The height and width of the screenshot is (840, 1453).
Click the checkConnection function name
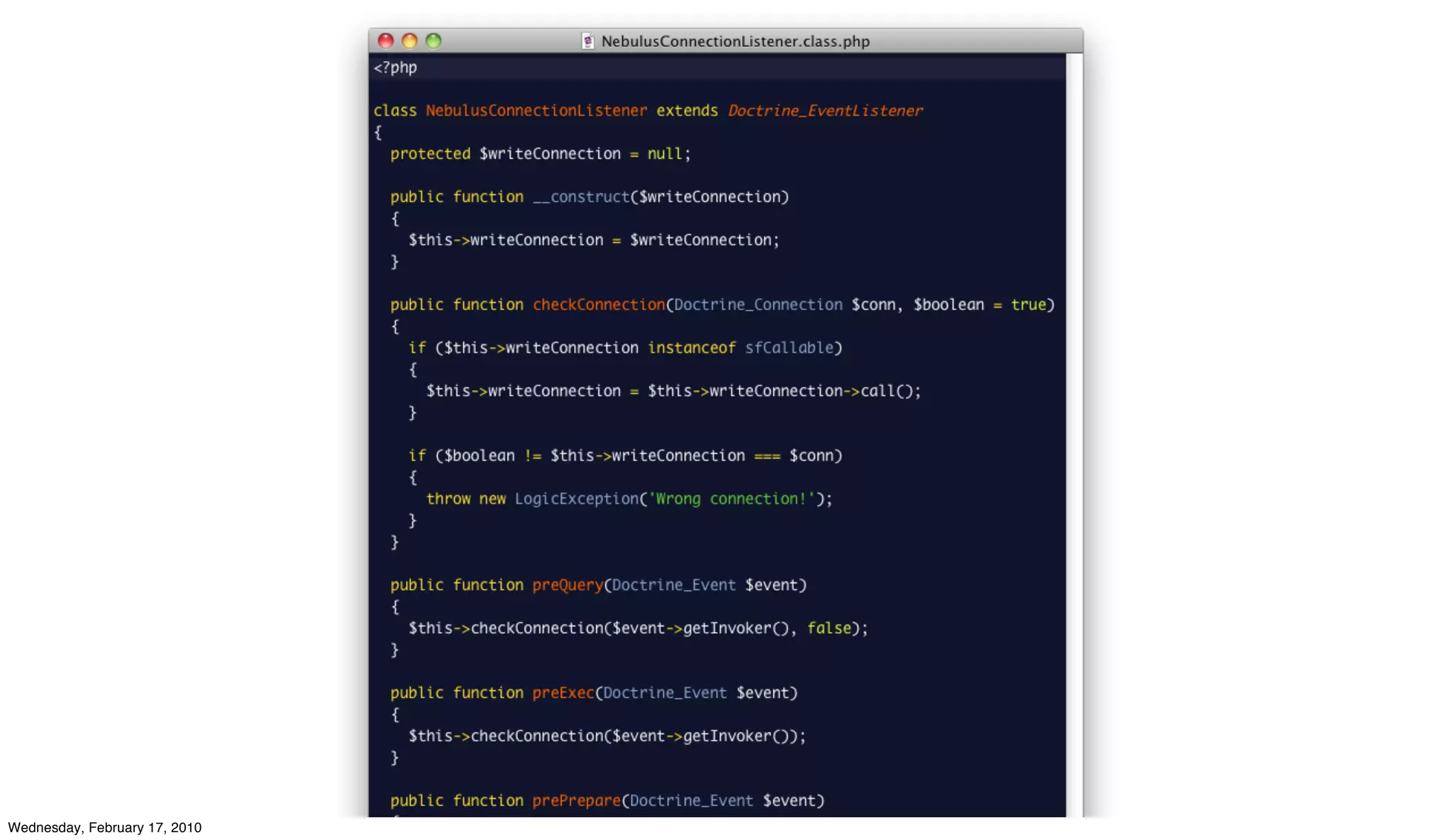(x=599, y=305)
